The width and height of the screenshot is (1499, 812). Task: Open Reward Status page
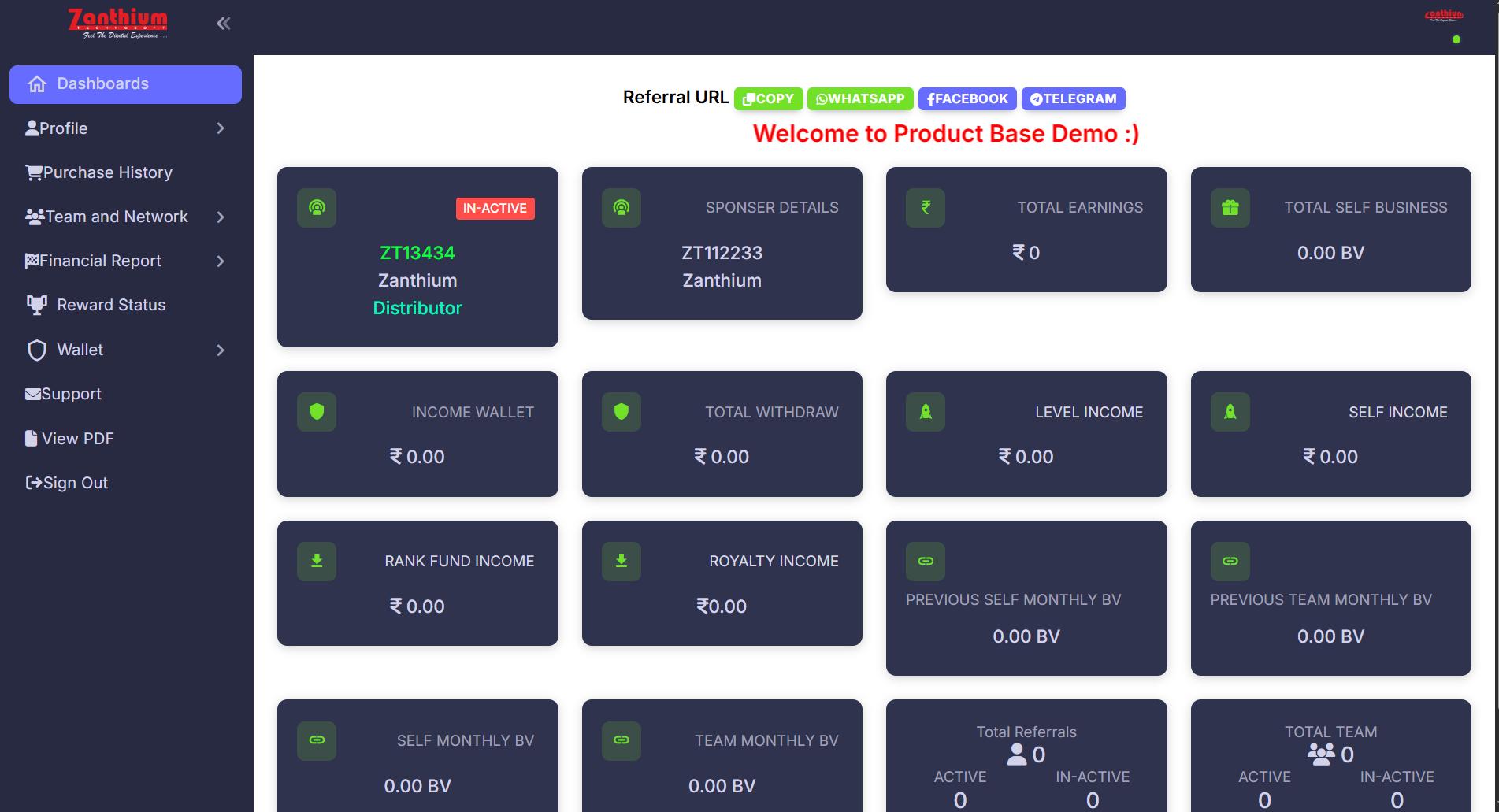[125, 305]
